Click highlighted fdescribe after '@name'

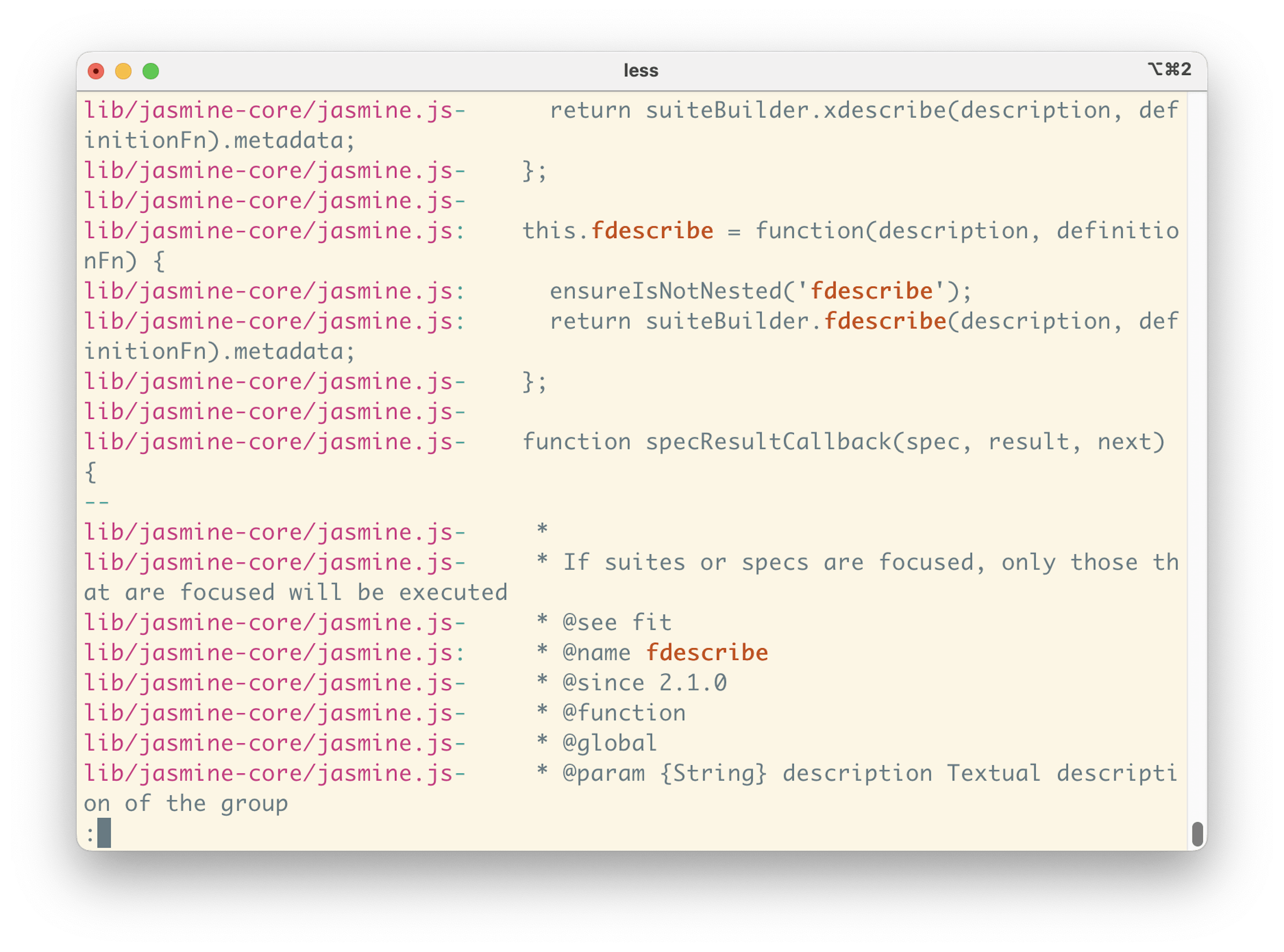tap(707, 652)
